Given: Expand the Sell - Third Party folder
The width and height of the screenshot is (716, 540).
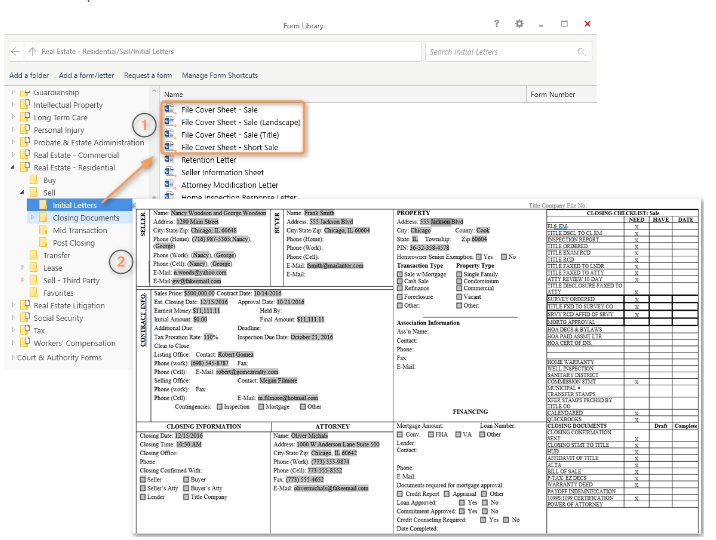Looking at the screenshot, I should (x=22, y=280).
